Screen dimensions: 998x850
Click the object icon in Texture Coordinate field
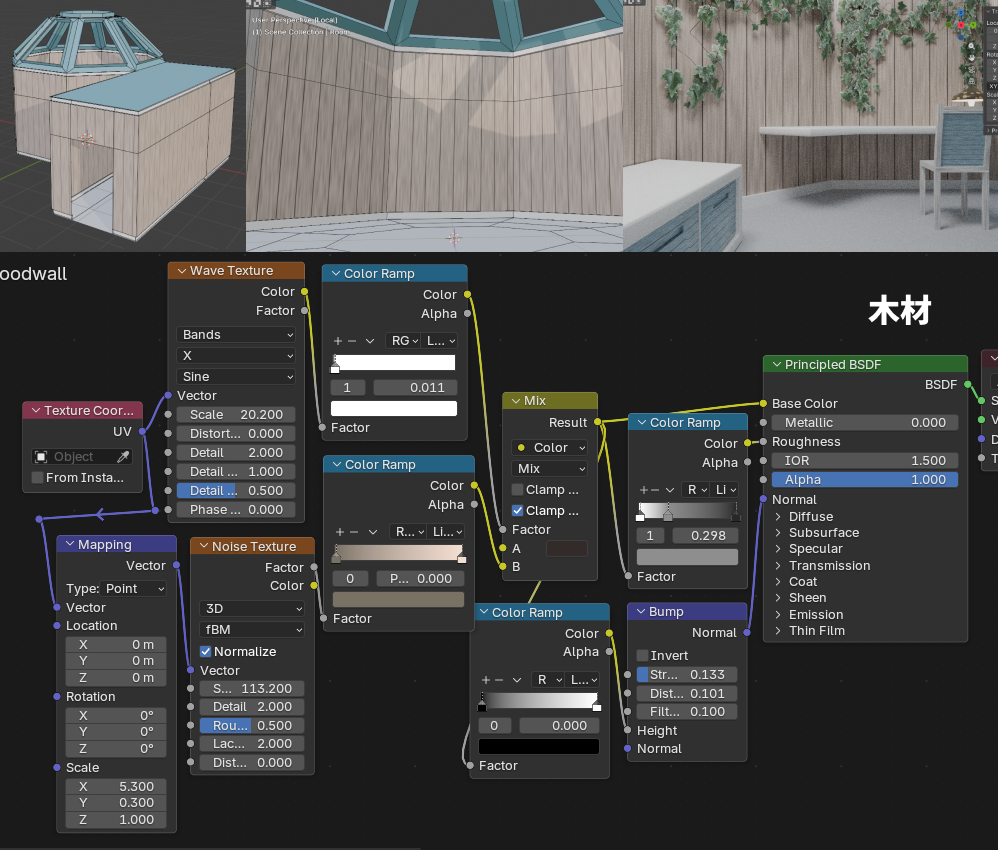point(42,457)
